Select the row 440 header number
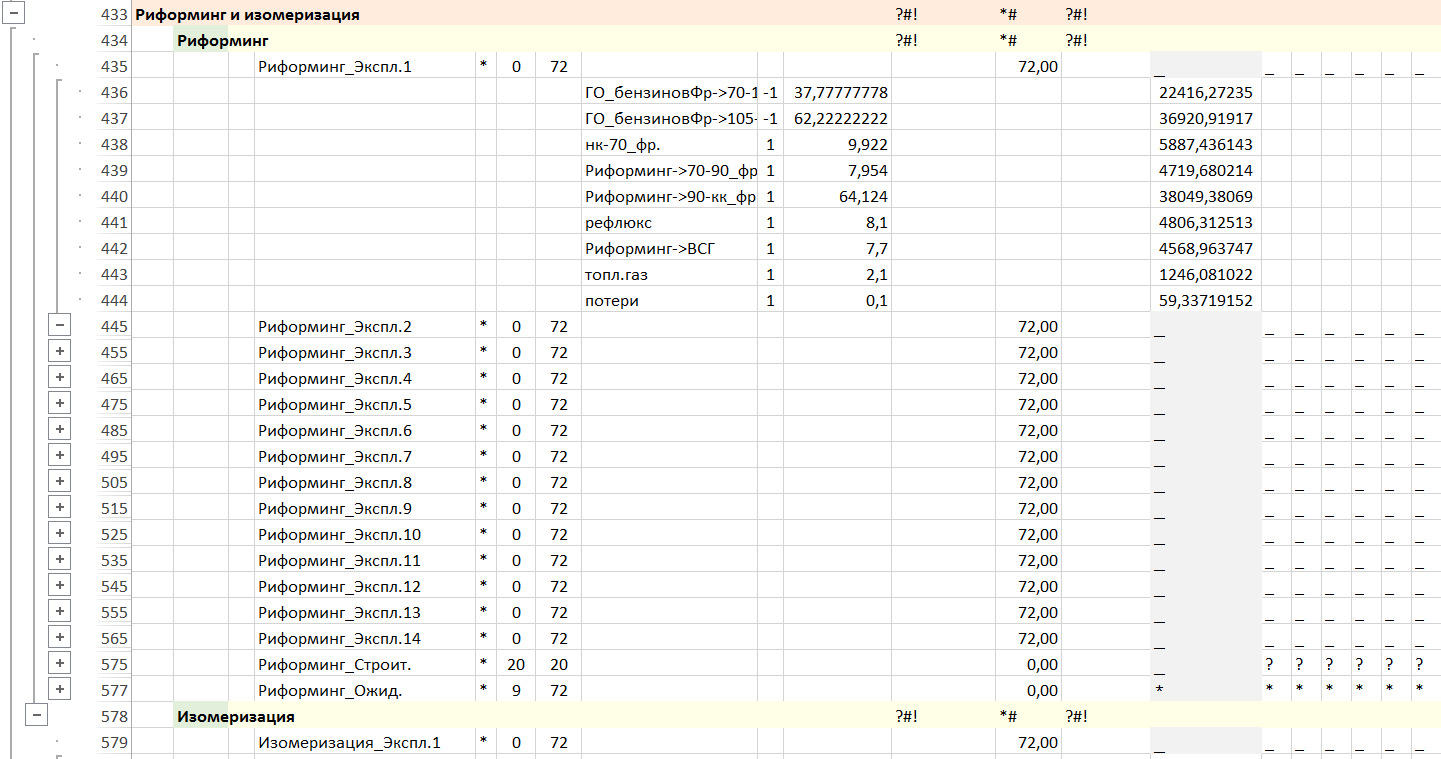 tap(115, 197)
